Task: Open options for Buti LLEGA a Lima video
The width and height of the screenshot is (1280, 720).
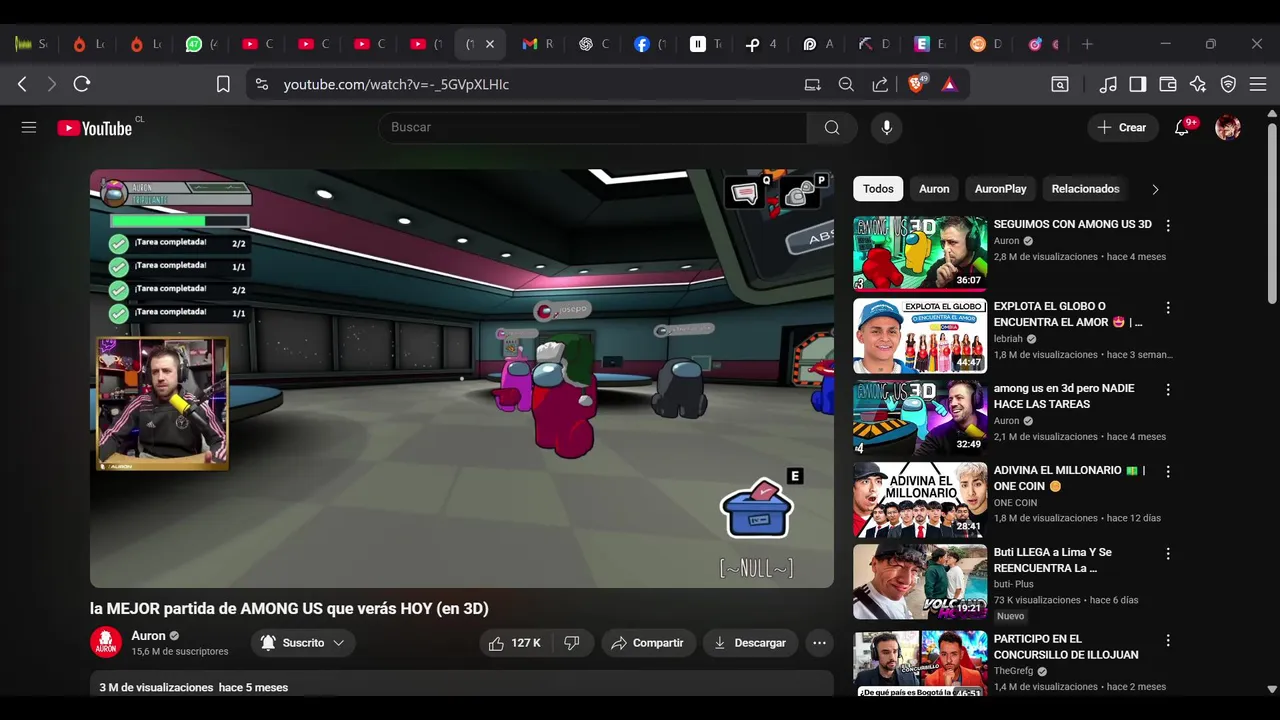Action: (1167, 554)
